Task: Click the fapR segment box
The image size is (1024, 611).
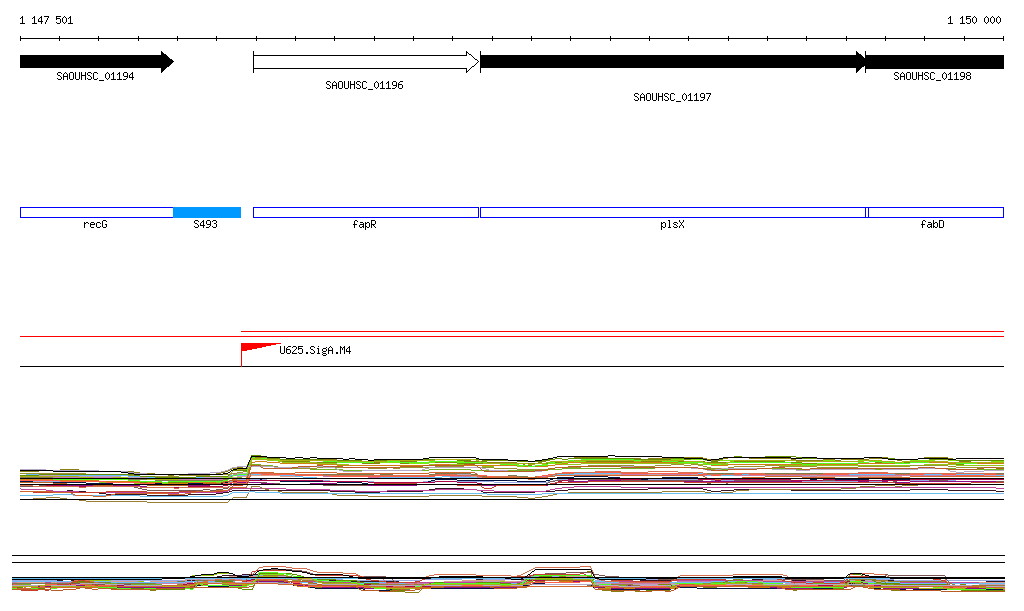Action: 365,212
